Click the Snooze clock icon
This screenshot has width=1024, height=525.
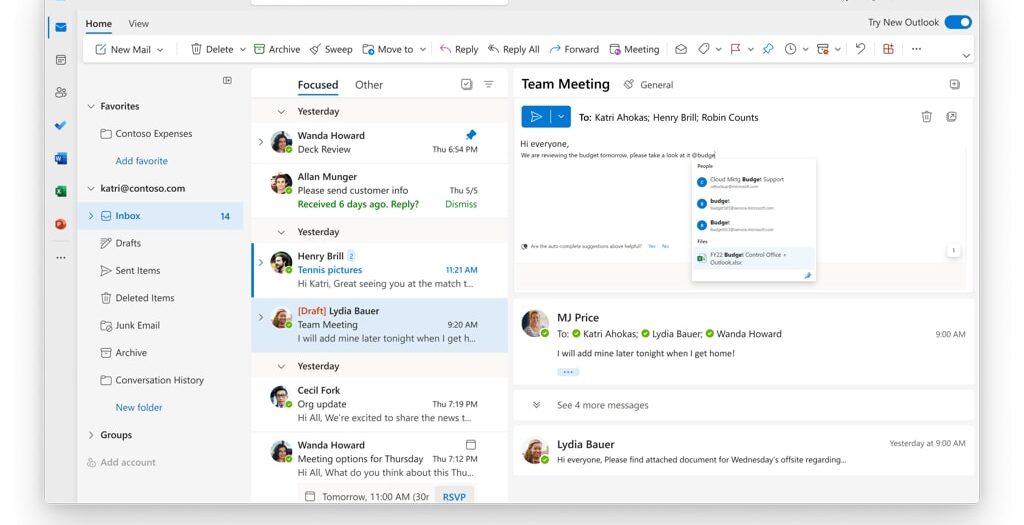(790, 49)
